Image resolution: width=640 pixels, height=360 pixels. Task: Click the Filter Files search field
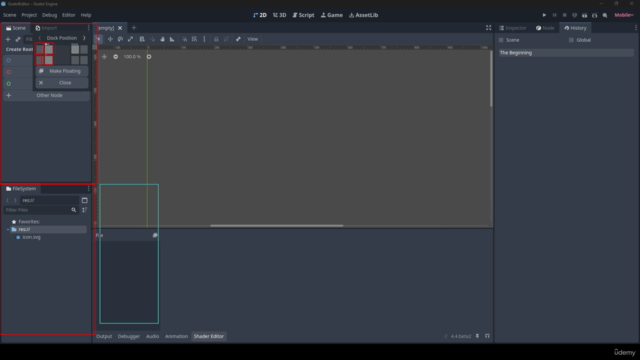pos(40,210)
